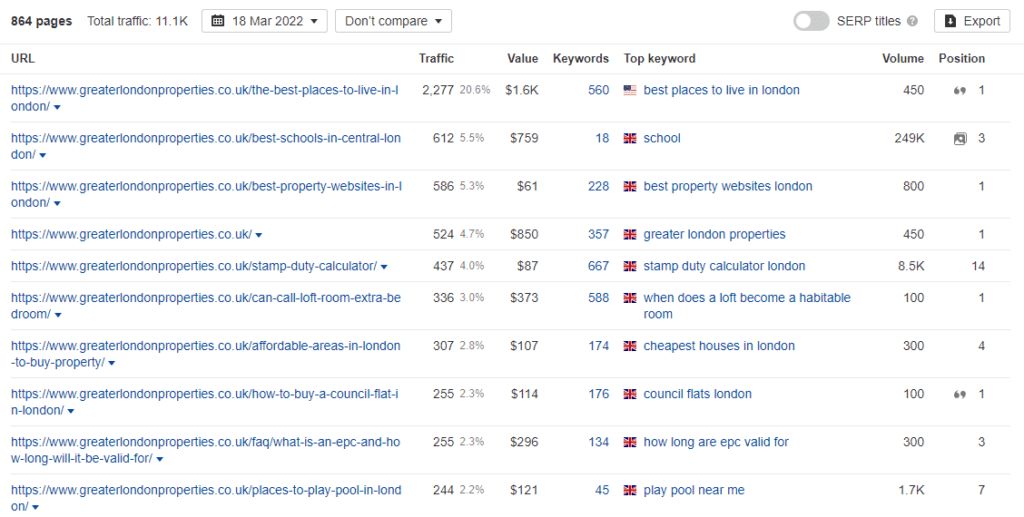
Task: Click the UK flag beside council flats london
Action: pos(630,394)
